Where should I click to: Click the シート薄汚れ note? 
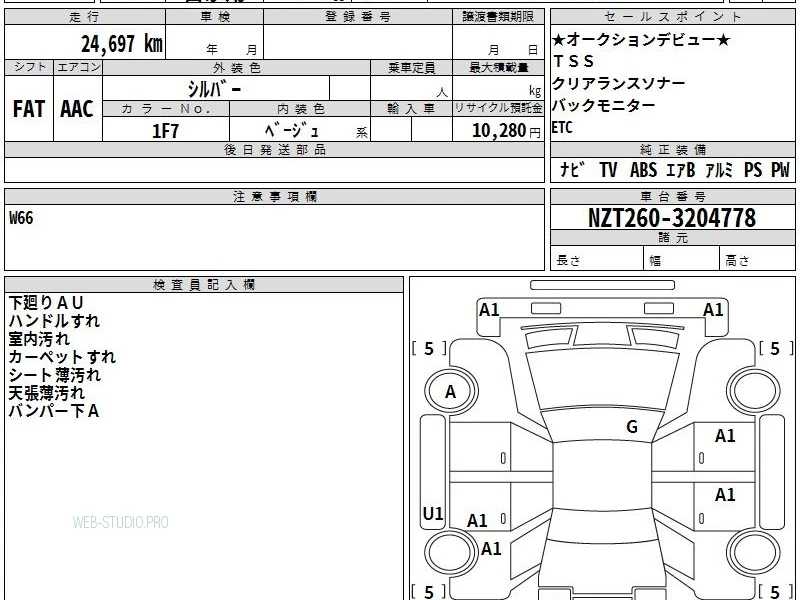point(55,375)
